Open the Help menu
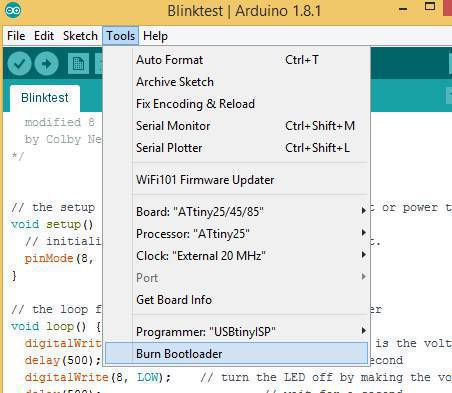Image resolution: width=452 pixels, height=393 pixels. (x=155, y=36)
